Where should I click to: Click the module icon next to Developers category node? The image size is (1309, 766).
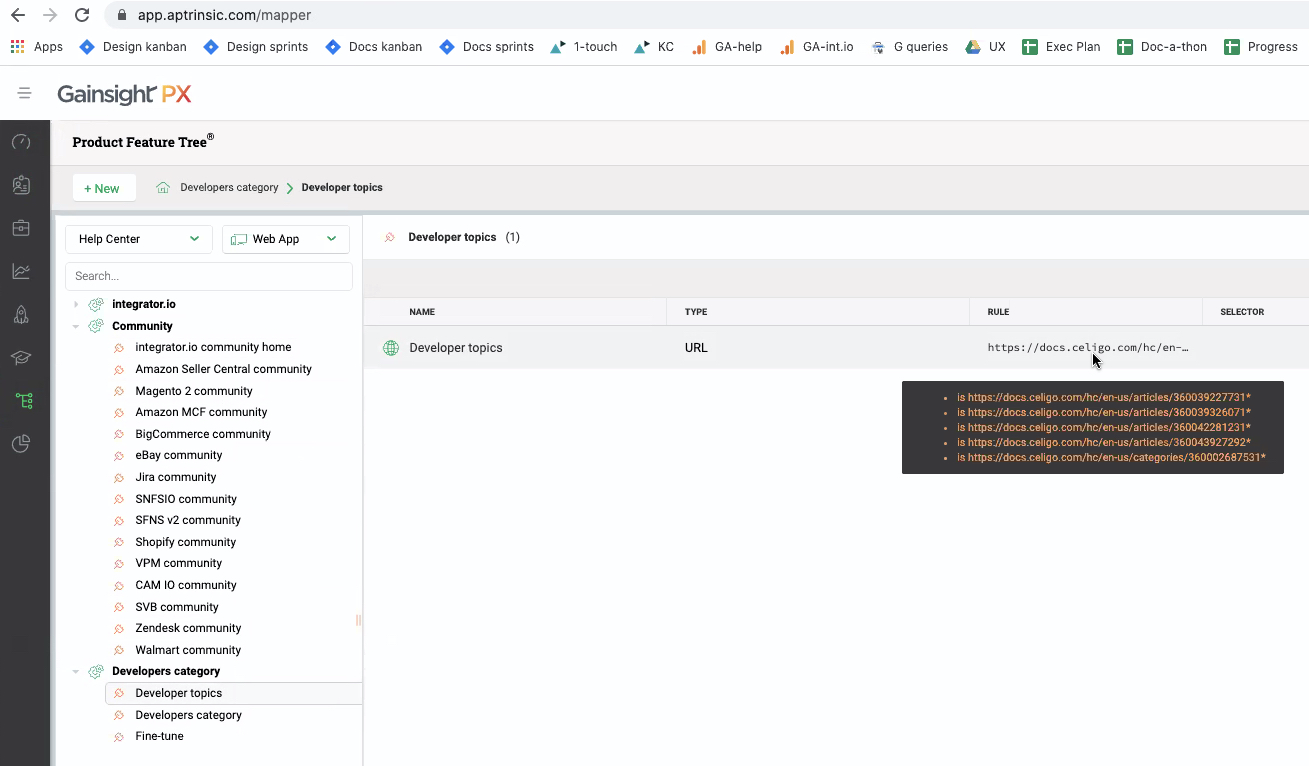click(96, 671)
